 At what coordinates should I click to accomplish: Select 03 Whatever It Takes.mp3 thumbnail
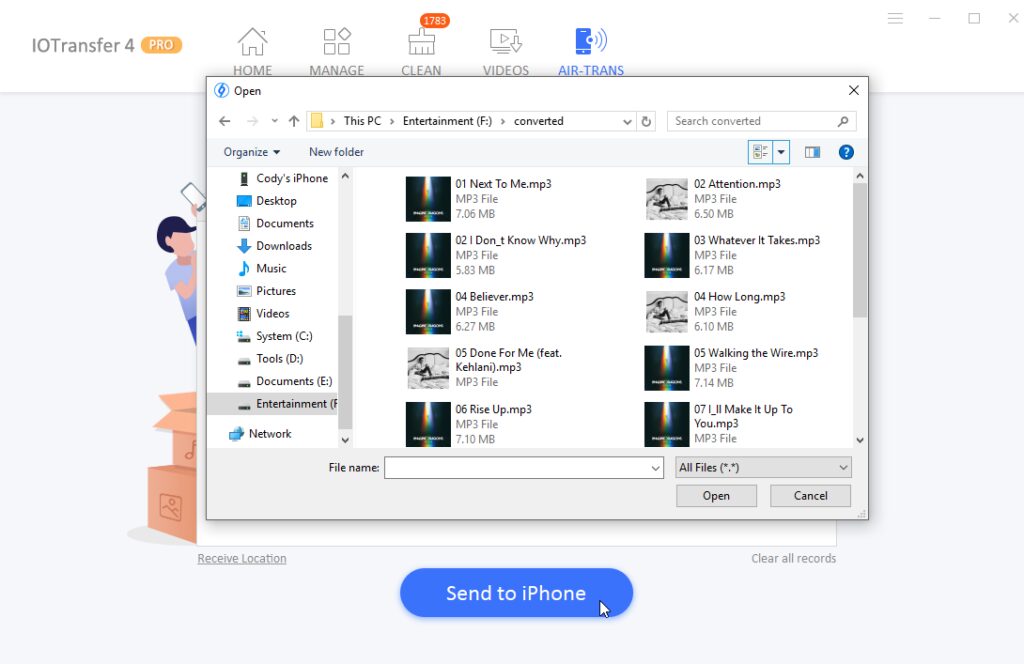667,255
